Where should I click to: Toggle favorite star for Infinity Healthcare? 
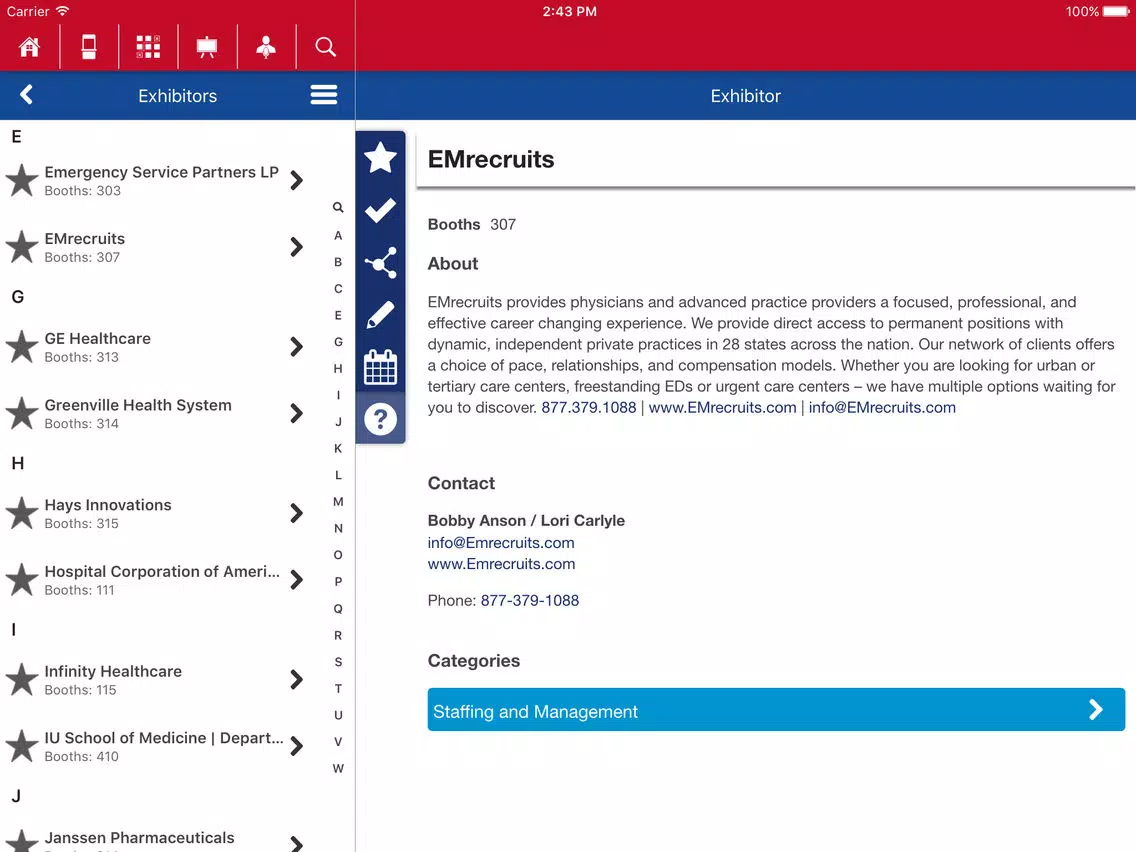tap(22, 680)
